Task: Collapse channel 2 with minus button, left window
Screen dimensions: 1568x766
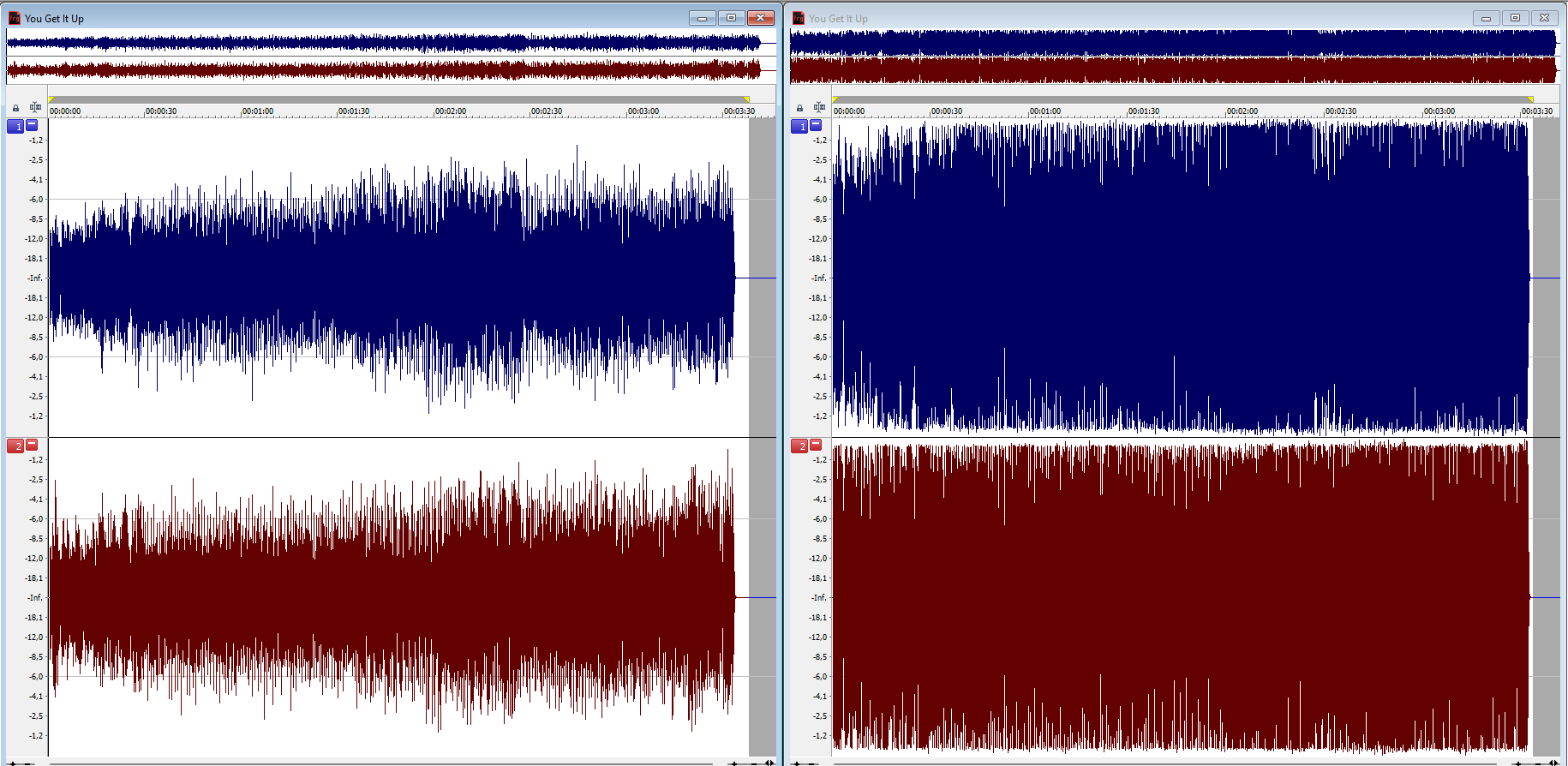Action: tap(33, 445)
